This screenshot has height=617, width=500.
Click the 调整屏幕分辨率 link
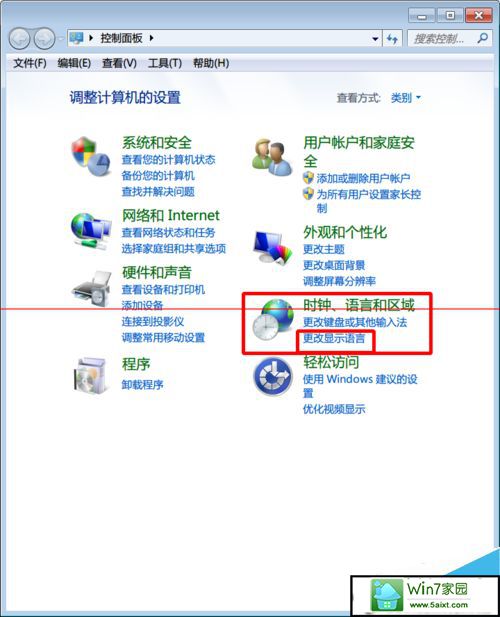pyautogui.click(x=339, y=281)
